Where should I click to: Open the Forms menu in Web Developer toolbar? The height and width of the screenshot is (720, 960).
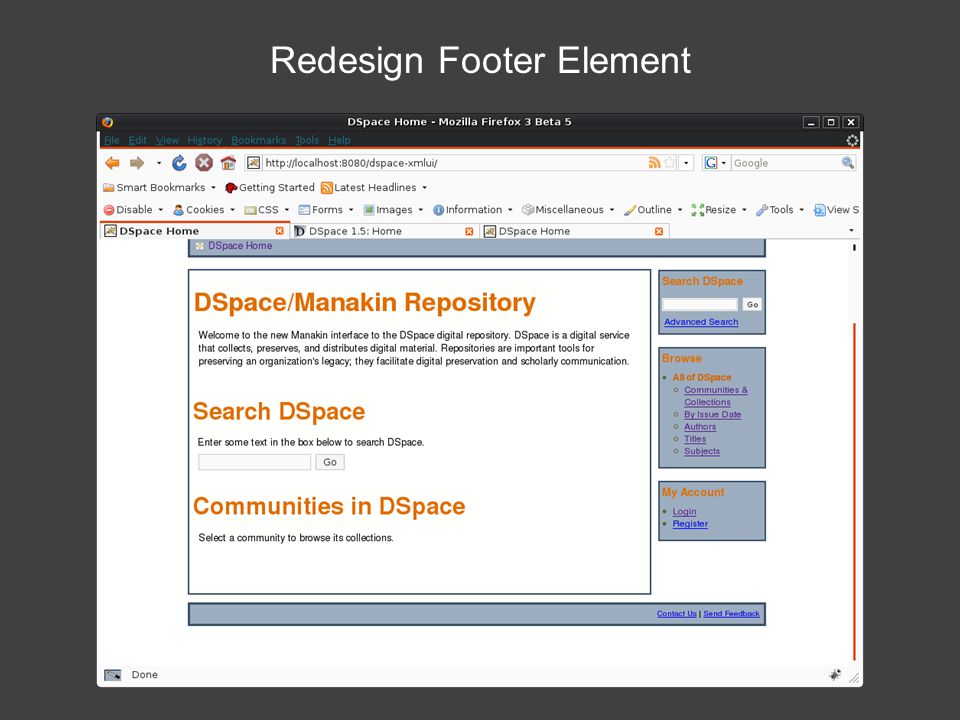[x=326, y=209]
